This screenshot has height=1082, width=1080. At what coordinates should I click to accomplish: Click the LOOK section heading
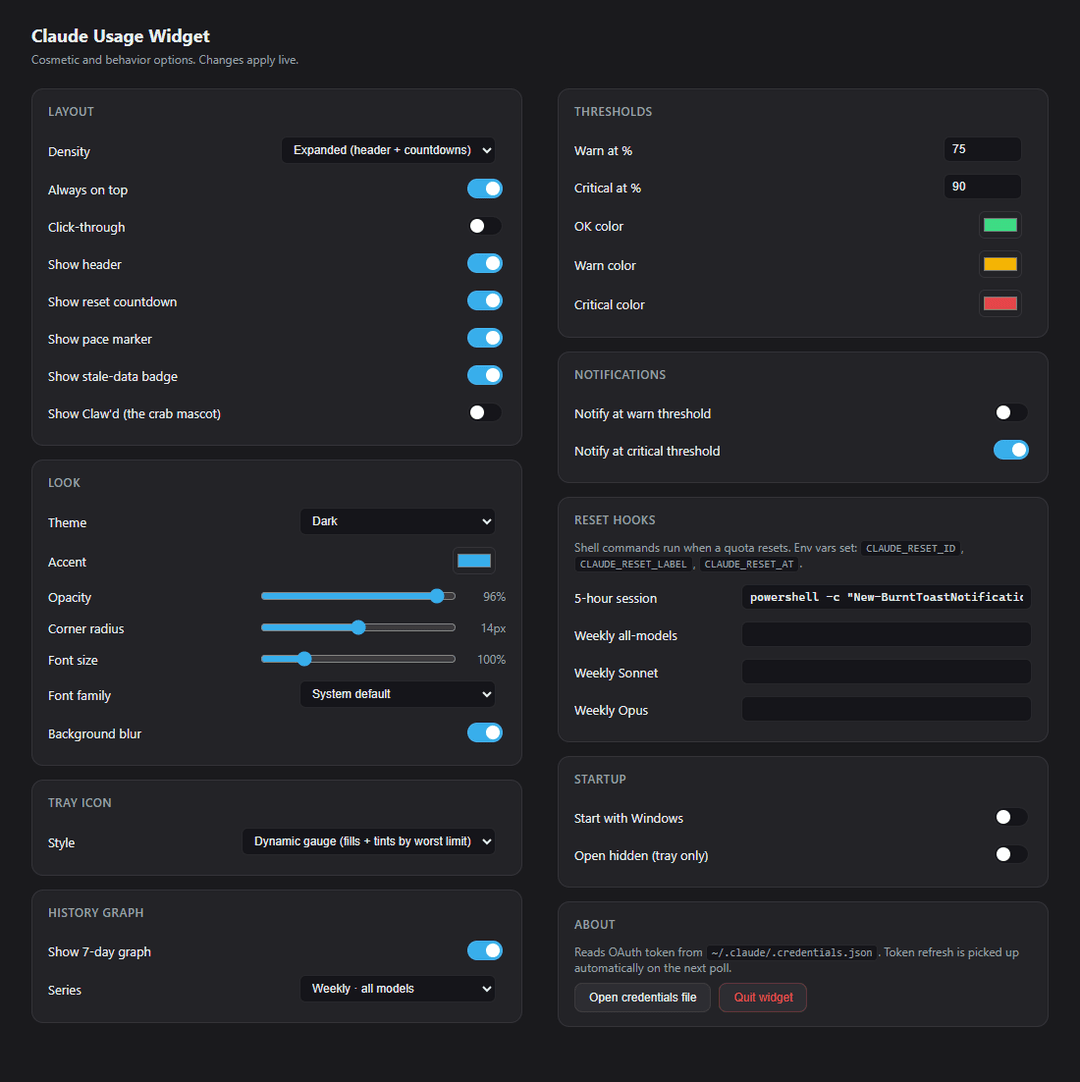click(64, 483)
